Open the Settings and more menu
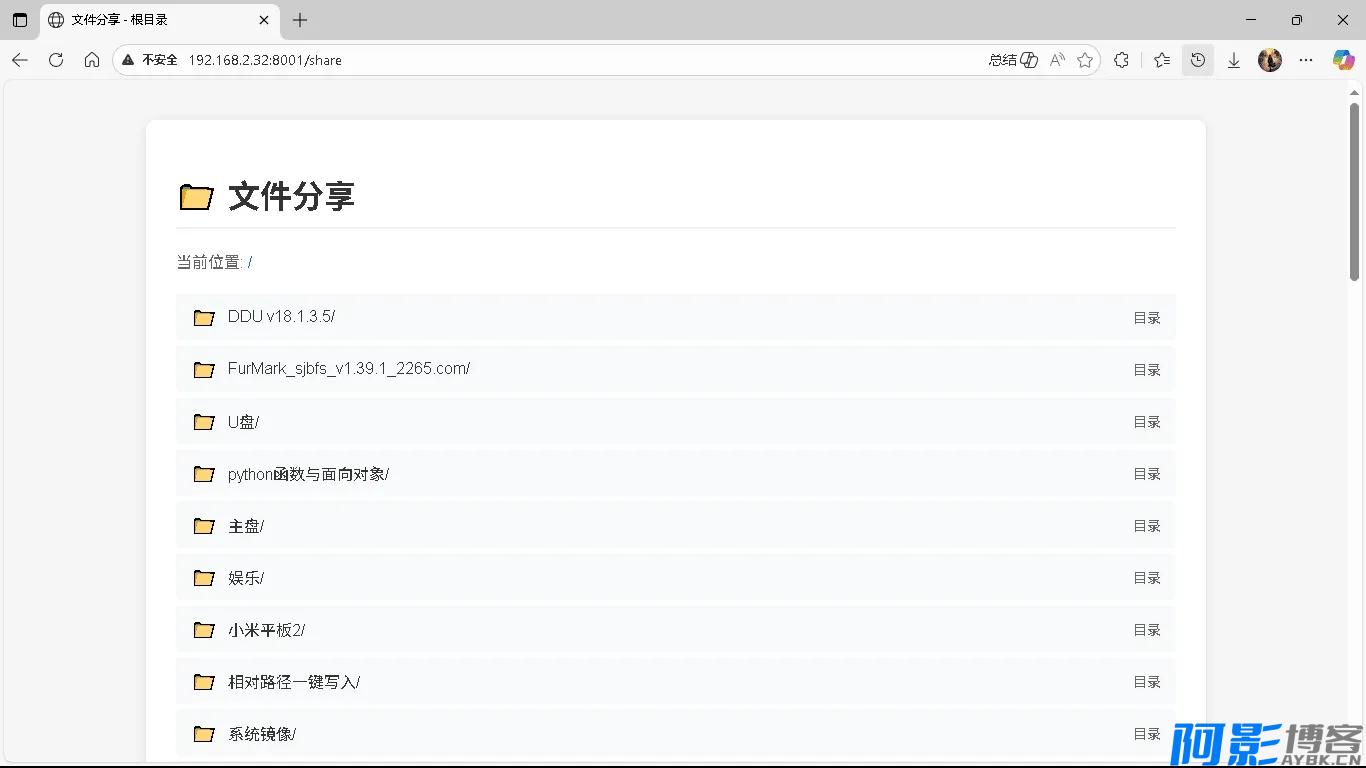The width and height of the screenshot is (1366, 768). pyautogui.click(x=1306, y=60)
